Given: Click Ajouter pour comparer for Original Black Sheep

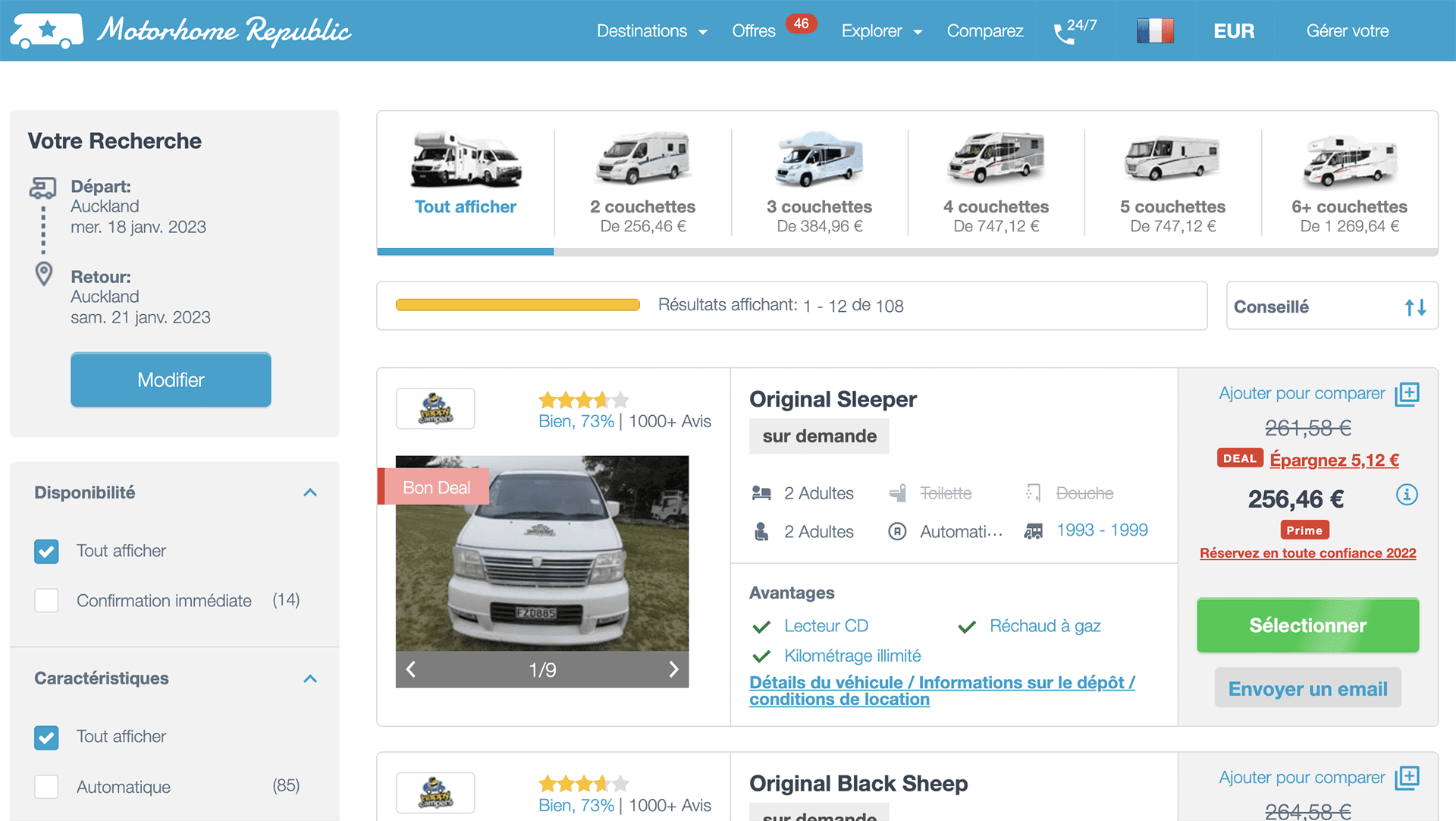Looking at the screenshot, I should click(x=1302, y=778).
